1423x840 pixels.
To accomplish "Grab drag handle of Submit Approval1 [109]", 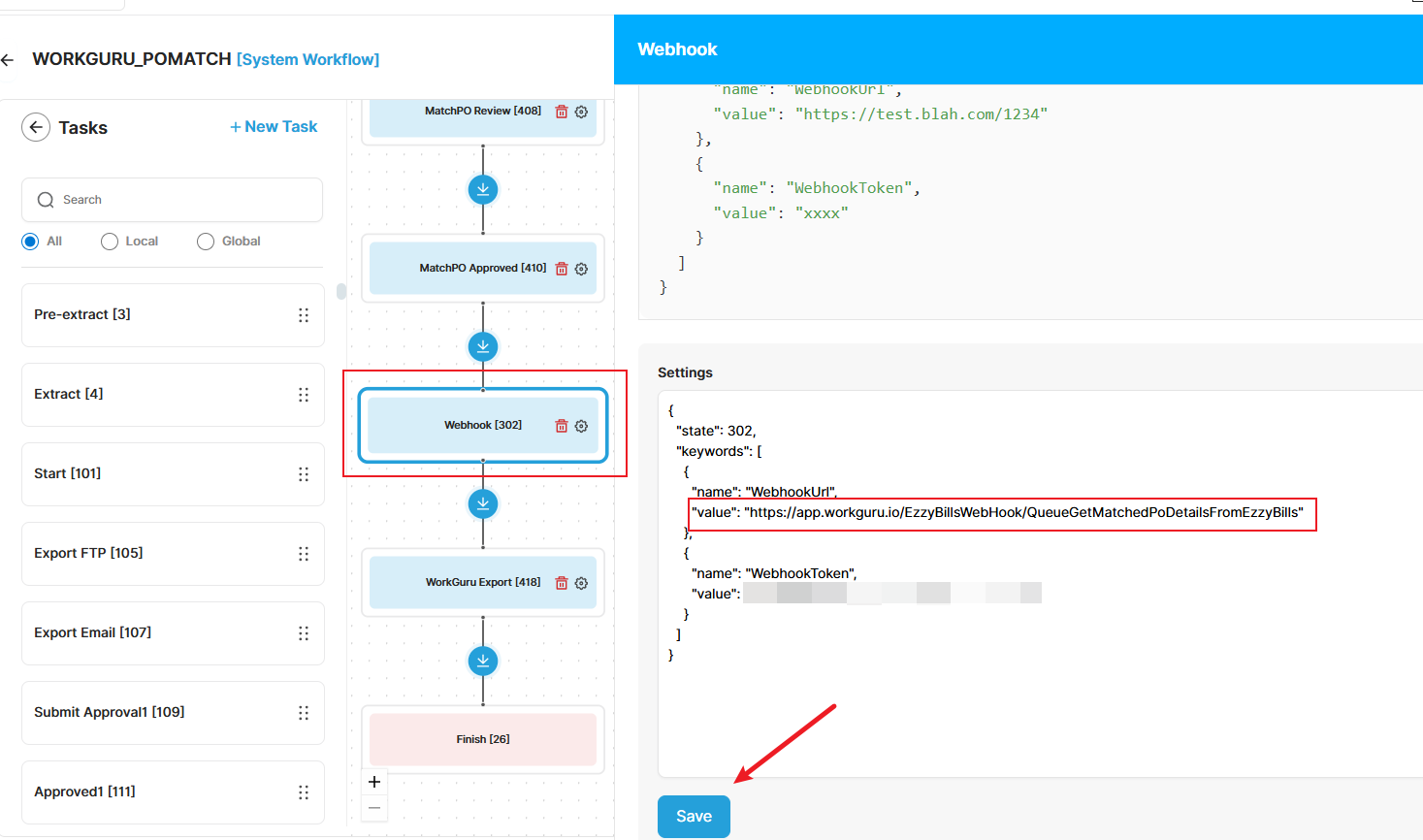I will tap(304, 713).
